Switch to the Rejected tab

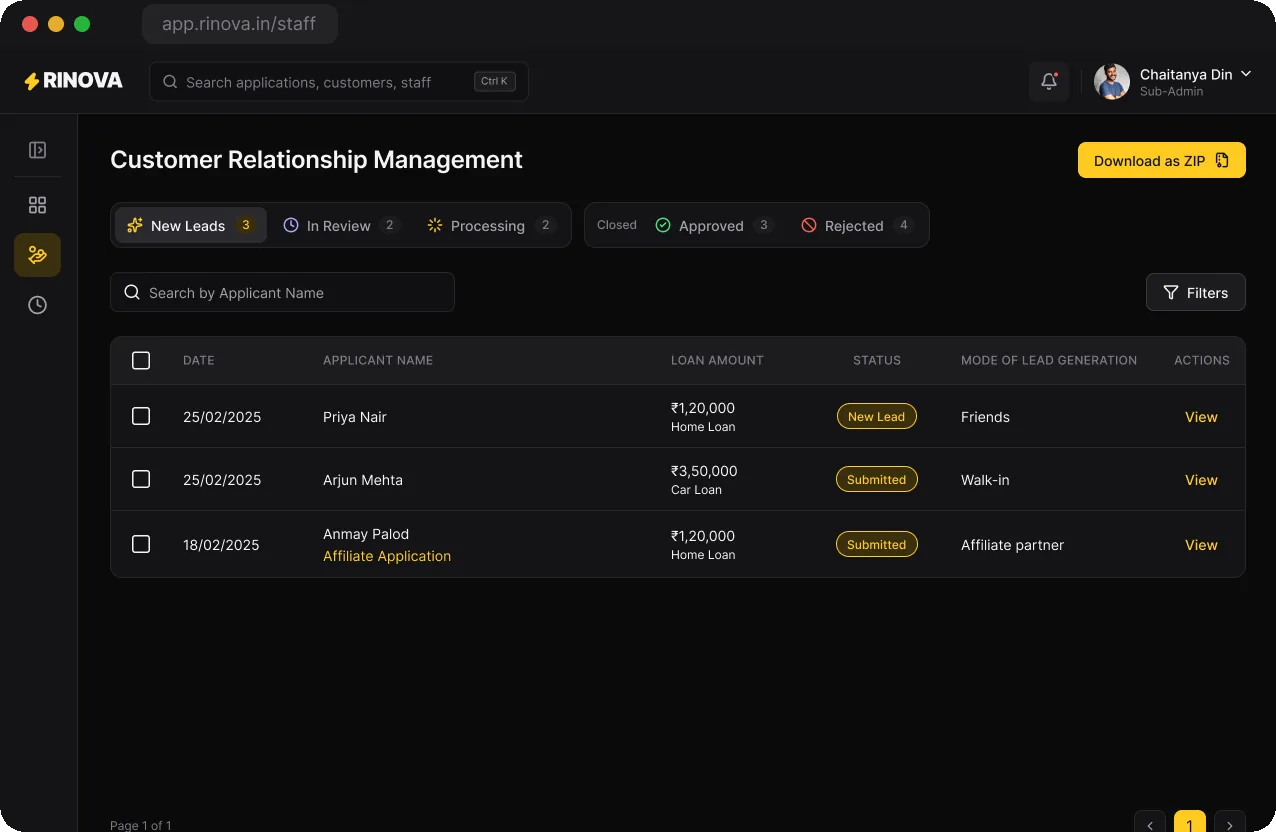[858, 225]
